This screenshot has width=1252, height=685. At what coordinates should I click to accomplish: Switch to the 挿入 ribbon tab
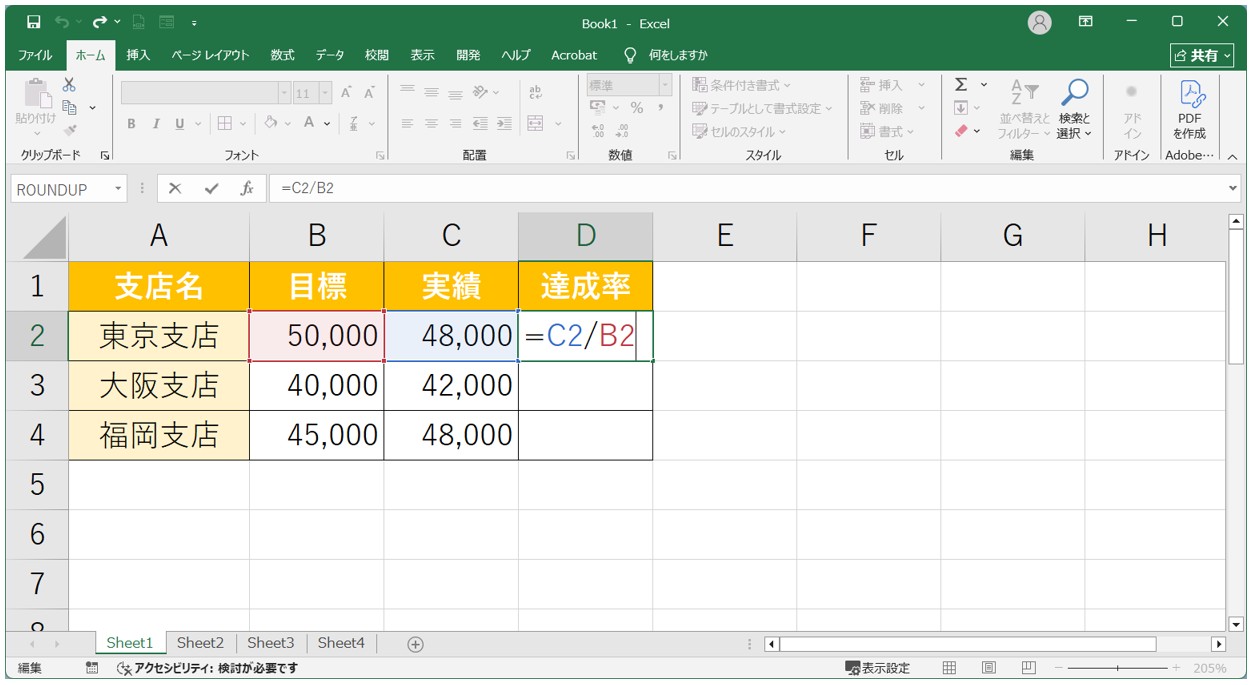click(138, 55)
